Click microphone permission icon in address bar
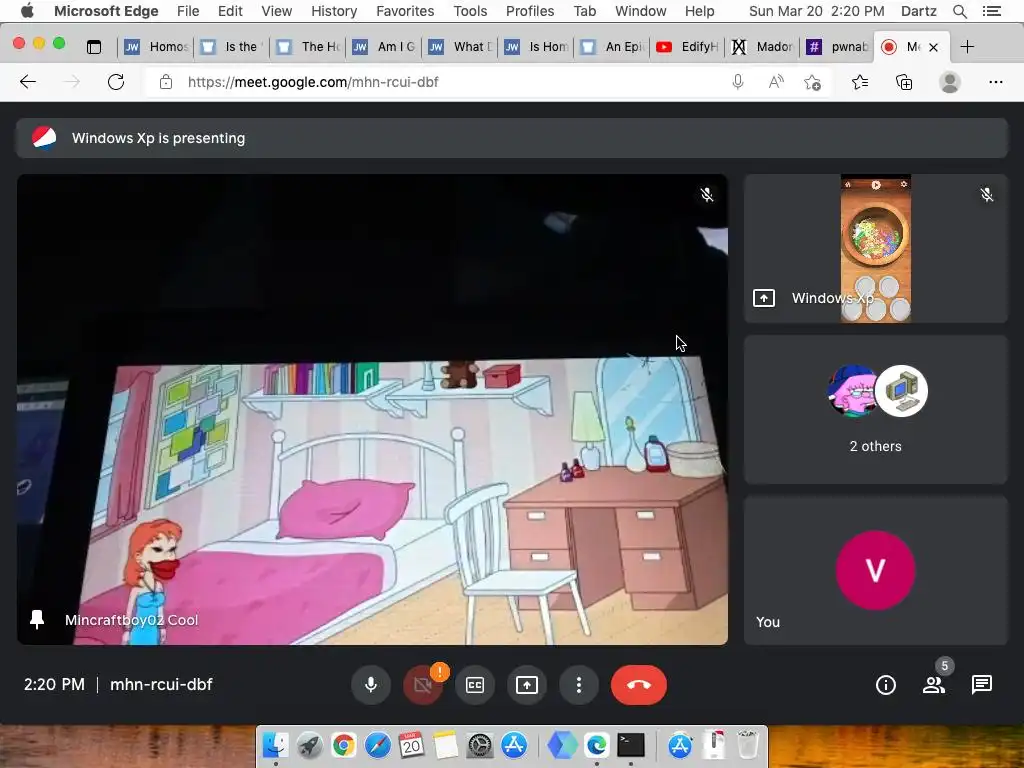Image resolution: width=1024 pixels, height=768 pixels. pos(738,82)
